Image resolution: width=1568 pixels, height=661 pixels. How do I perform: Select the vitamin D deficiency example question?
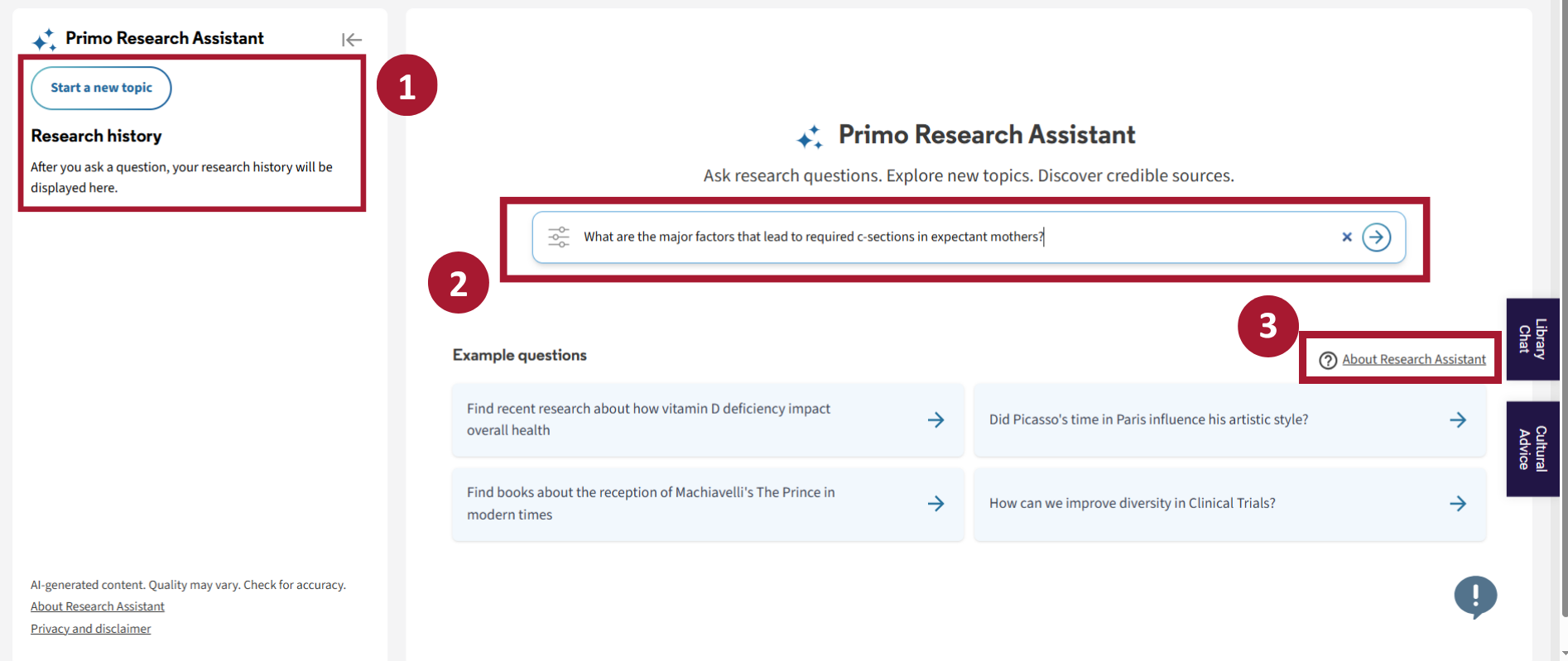[x=648, y=419]
